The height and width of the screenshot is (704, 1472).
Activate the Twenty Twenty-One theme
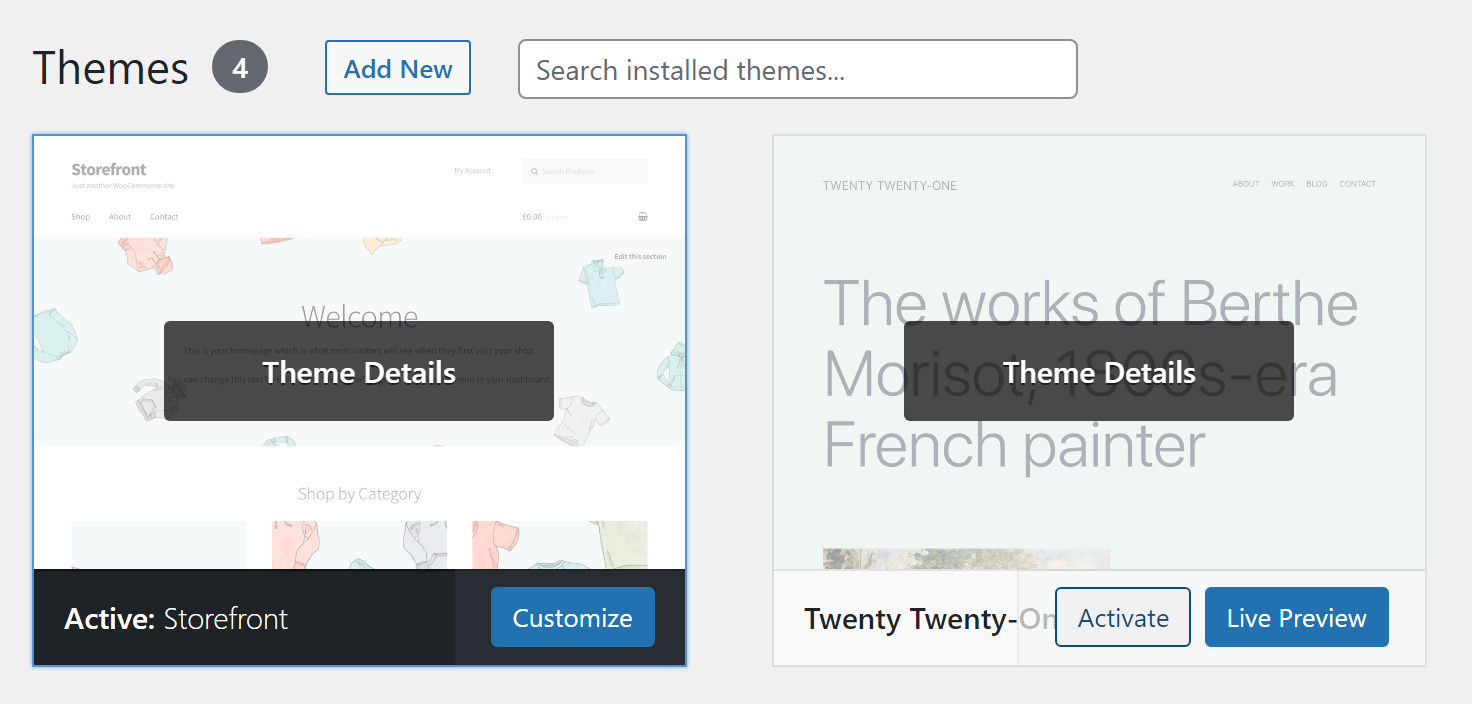[1123, 617]
